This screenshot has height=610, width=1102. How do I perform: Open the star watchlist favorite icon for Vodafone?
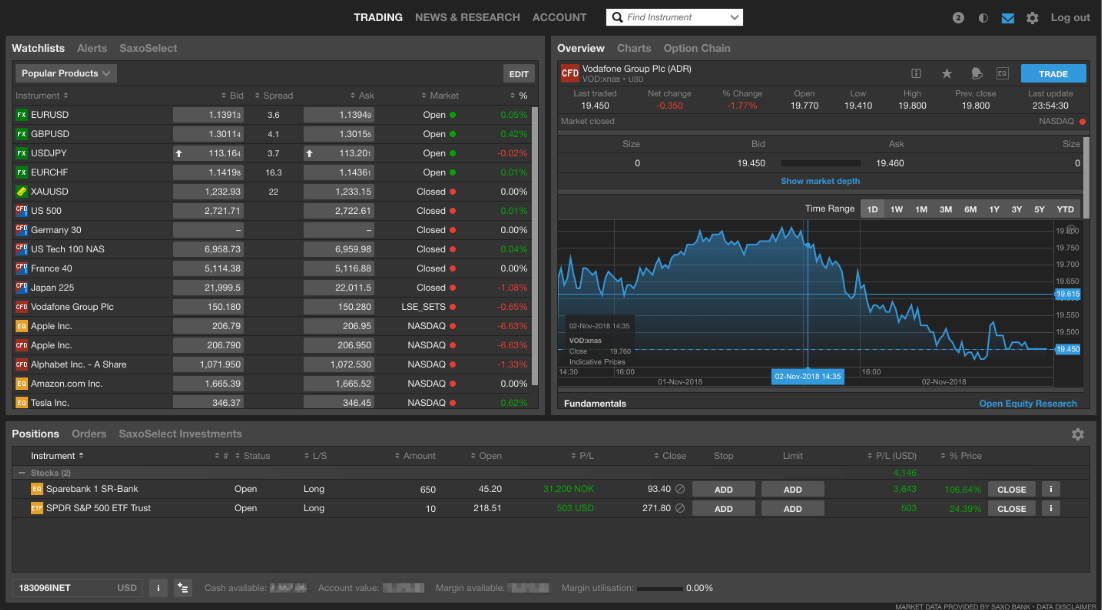946,73
